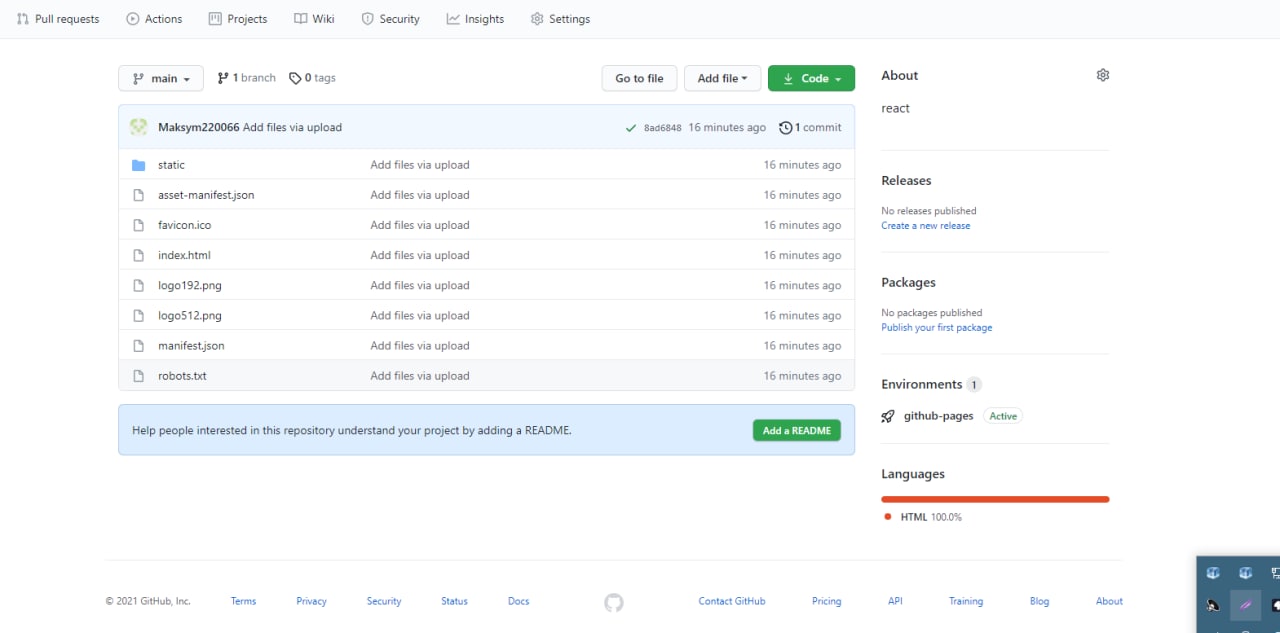Open the static folder
This screenshot has width=1280, height=633.
171,165
